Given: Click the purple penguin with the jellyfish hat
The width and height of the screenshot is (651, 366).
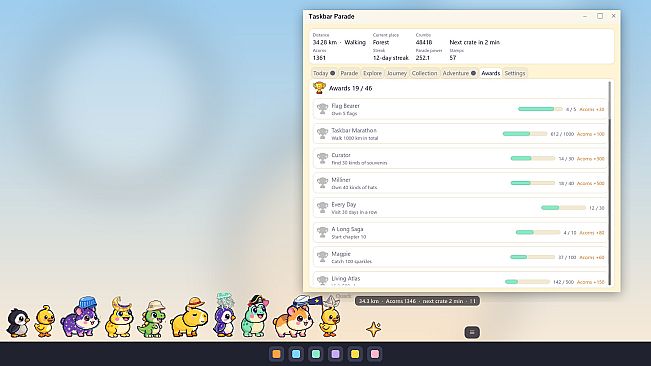Looking at the screenshot, I should coord(224,315).
